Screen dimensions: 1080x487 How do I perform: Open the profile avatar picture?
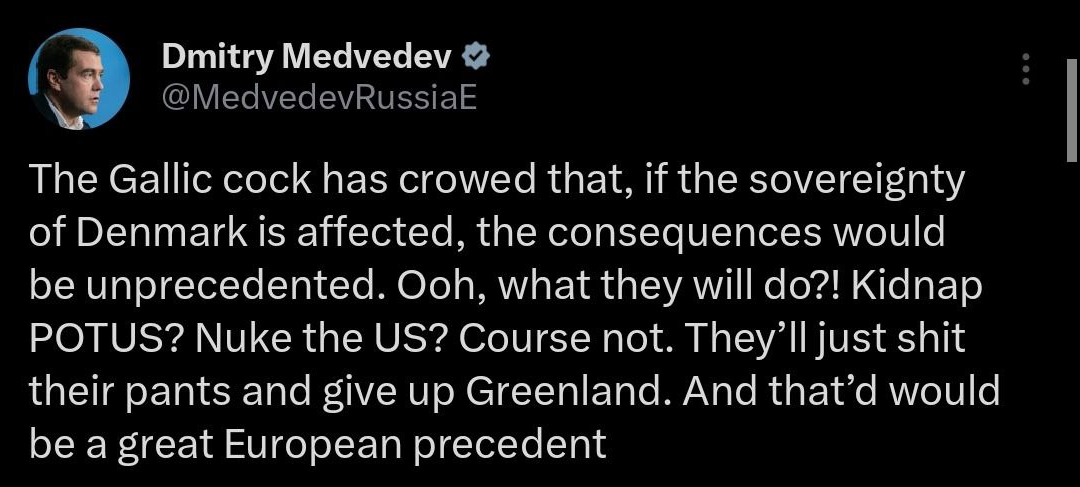point(80,78)
